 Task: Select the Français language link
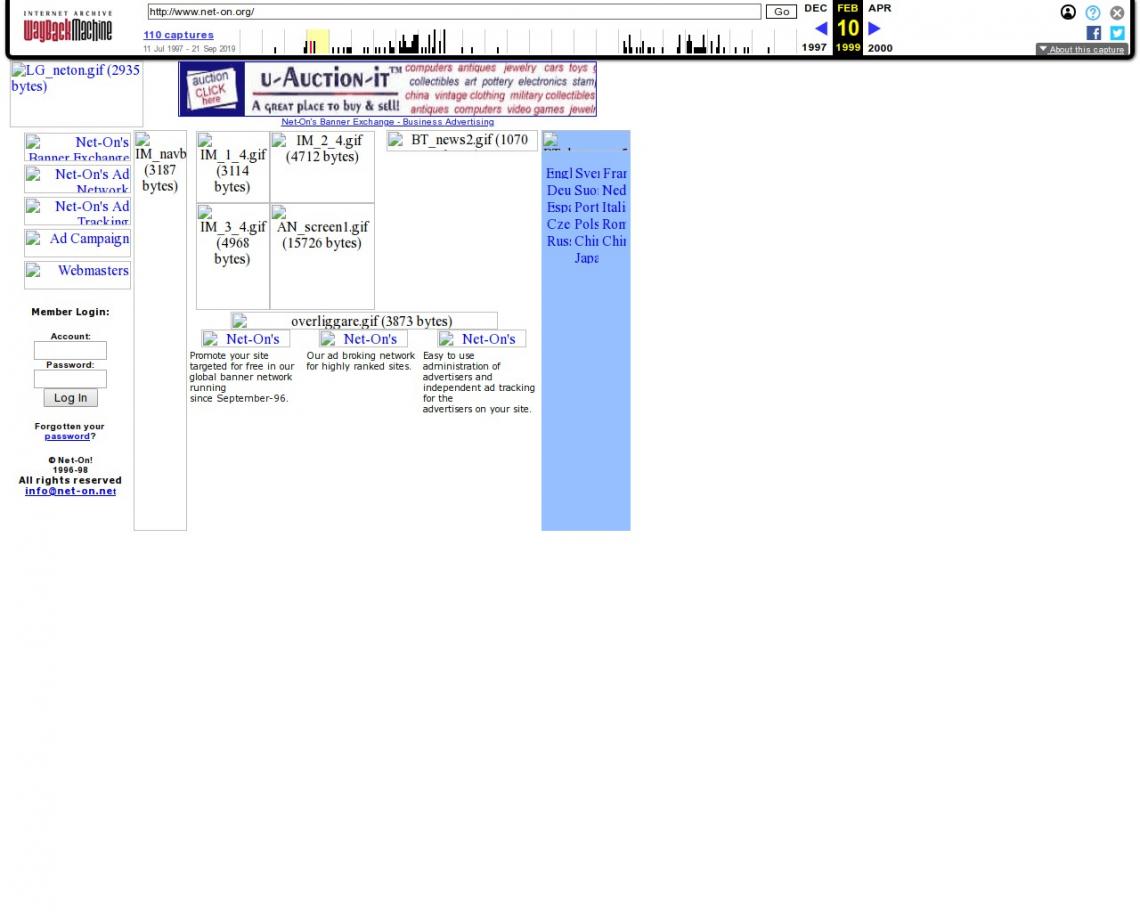[614, 173]
